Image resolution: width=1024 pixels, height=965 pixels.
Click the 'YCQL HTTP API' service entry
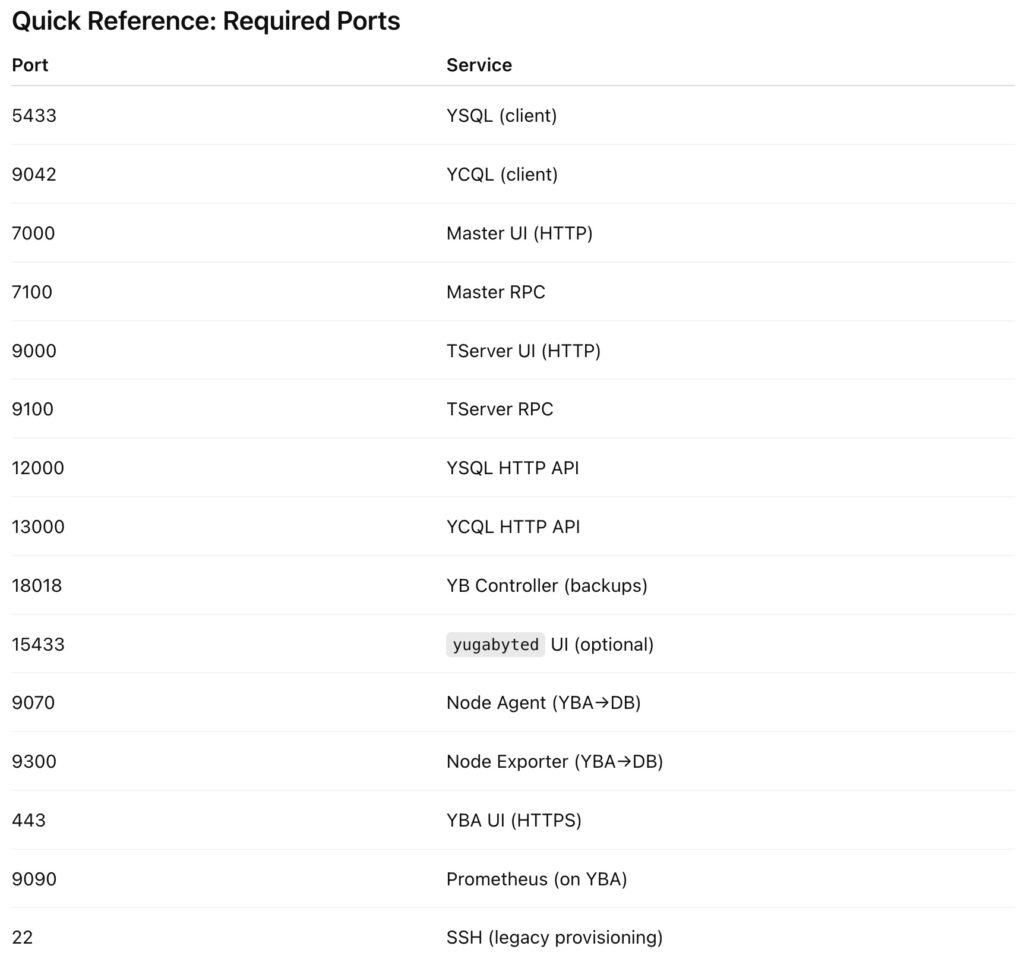513,527
